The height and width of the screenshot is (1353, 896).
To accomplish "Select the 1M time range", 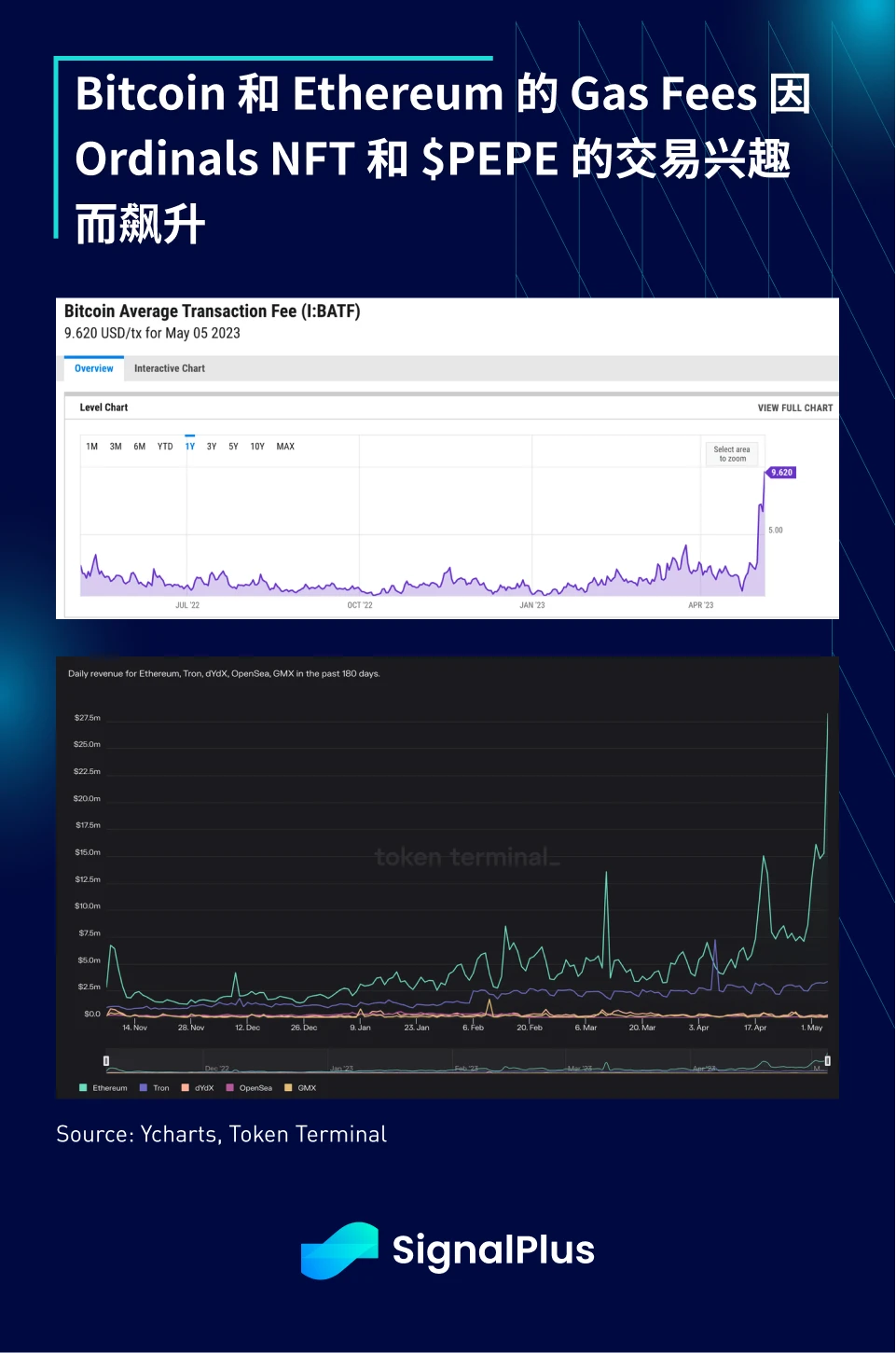I will [x=92, y=447].
